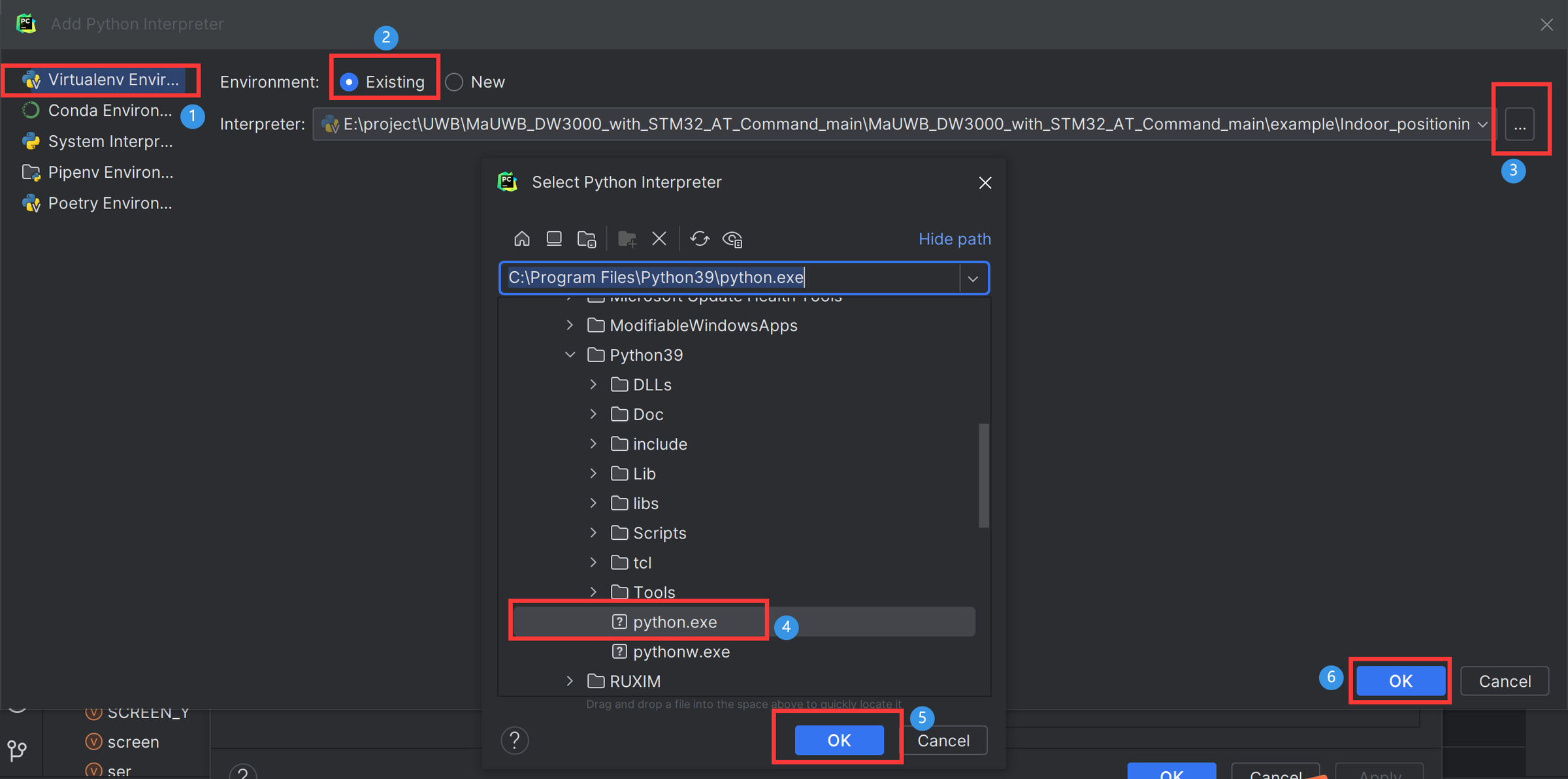The height and width of the screenshot is (779, 1568).
Task: Select the Existing environment radio button
Action: click(350, 82)
